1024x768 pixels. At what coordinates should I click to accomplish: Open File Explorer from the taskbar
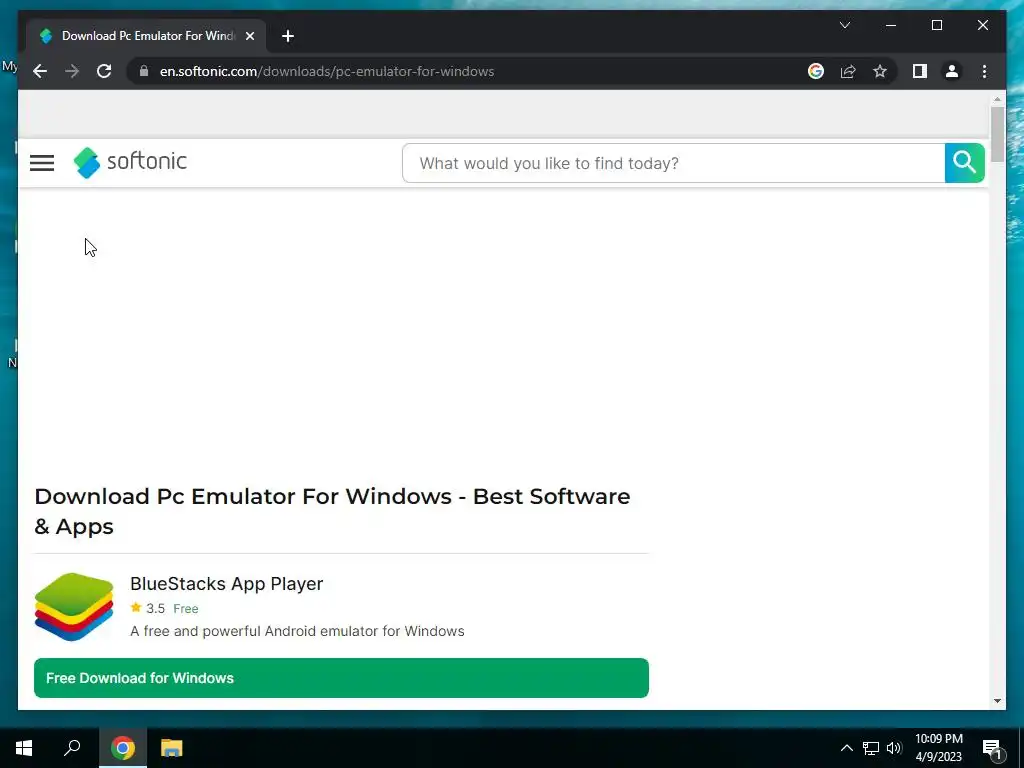(171, 748)
